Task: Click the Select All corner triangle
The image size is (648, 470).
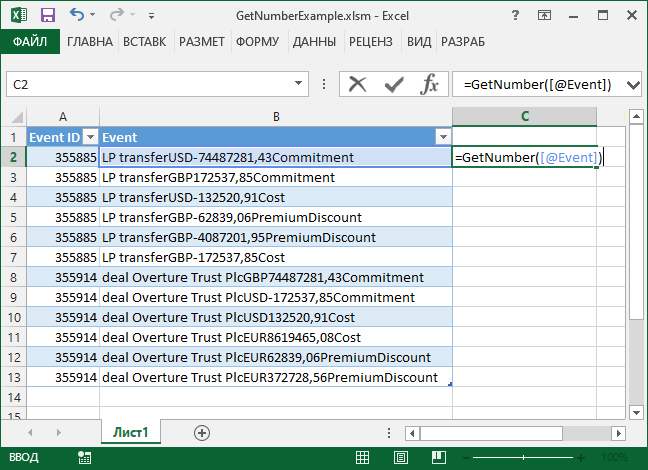Action: click(x=15, y=117)
